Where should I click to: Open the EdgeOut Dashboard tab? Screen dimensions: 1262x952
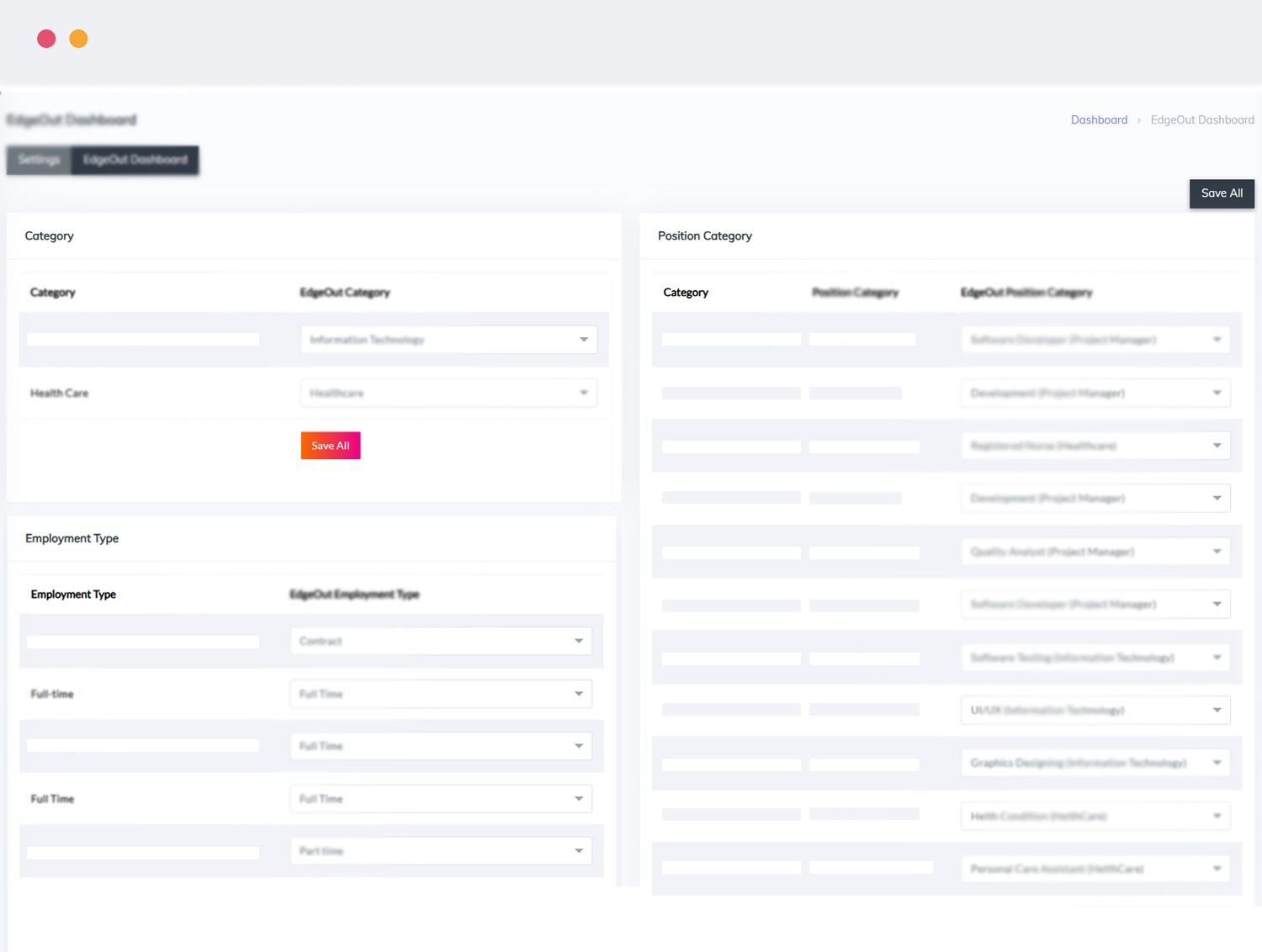[135, 160]
